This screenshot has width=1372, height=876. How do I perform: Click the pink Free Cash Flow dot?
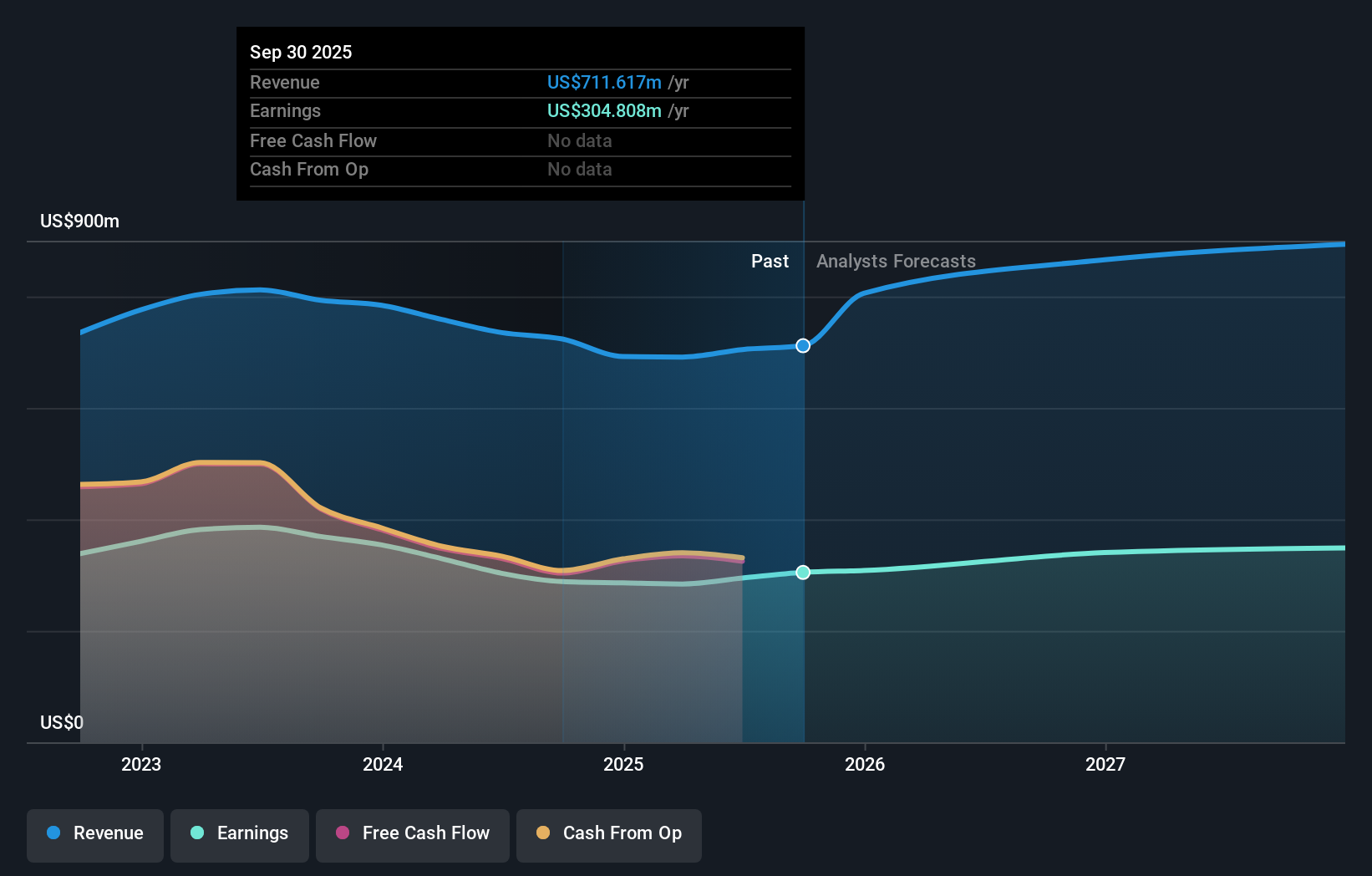click(x=343, y=833)
